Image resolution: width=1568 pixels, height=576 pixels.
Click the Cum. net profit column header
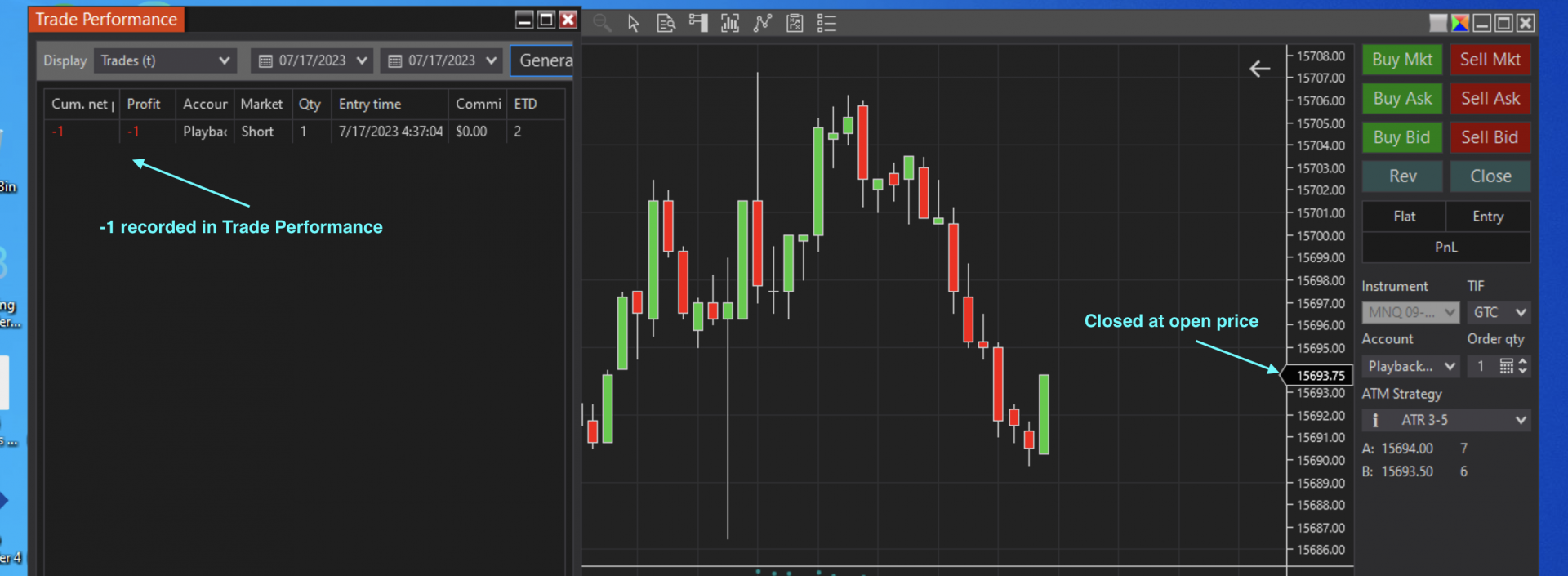(82, 104)
